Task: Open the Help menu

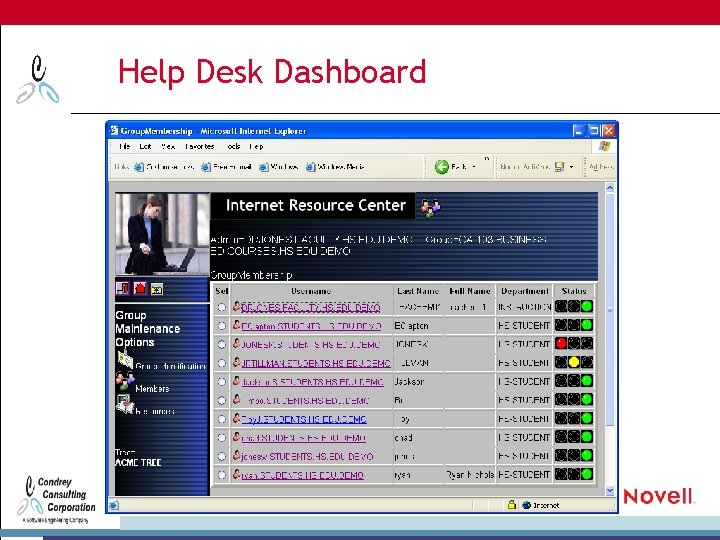Action: (x=256, y=146)
